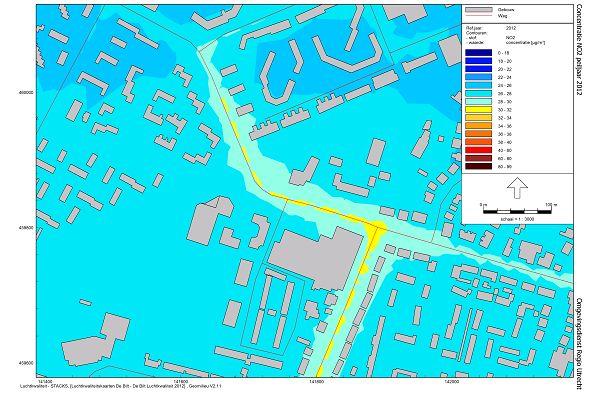Select the bright red 40-60 legend swatch
606x397 pixels.
478,150
